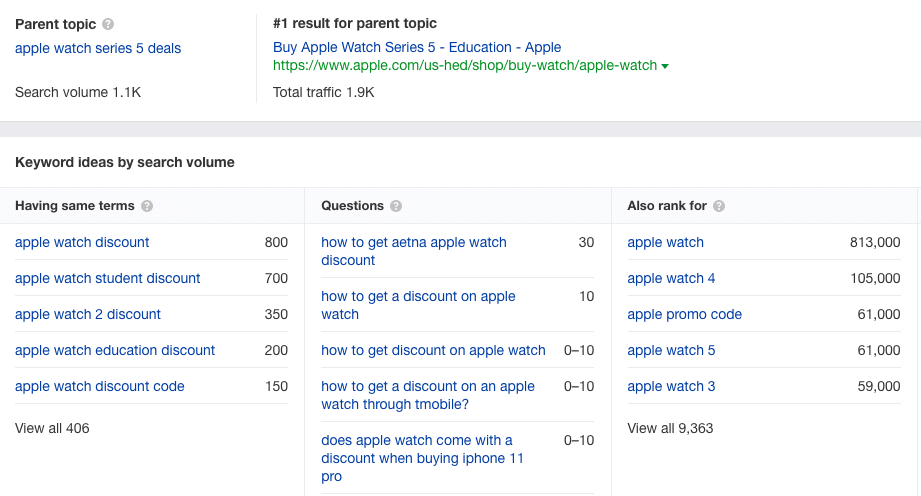Open apple watch 4 keyword
The height and width of the screenshot is (496, 921).
[671, 278]
